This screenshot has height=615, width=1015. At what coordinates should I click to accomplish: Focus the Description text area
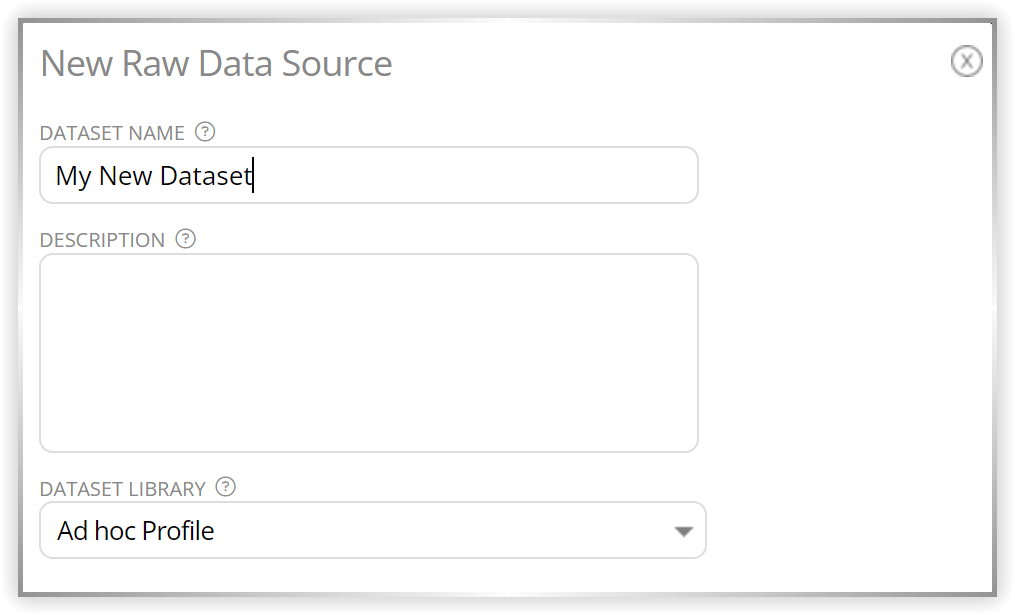[x=369, y=353]
